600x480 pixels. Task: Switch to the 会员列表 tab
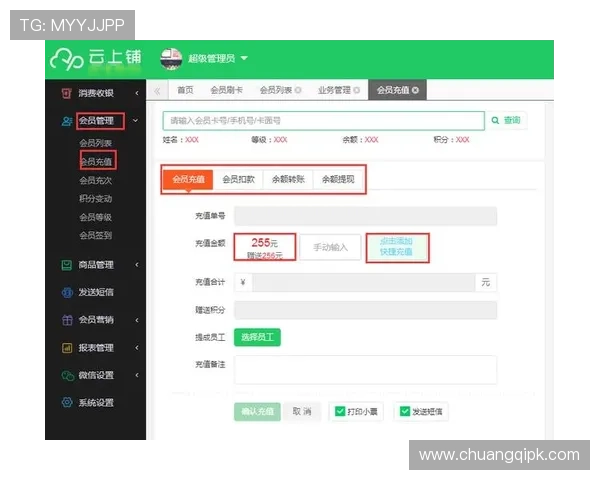(x=276, y=90)
